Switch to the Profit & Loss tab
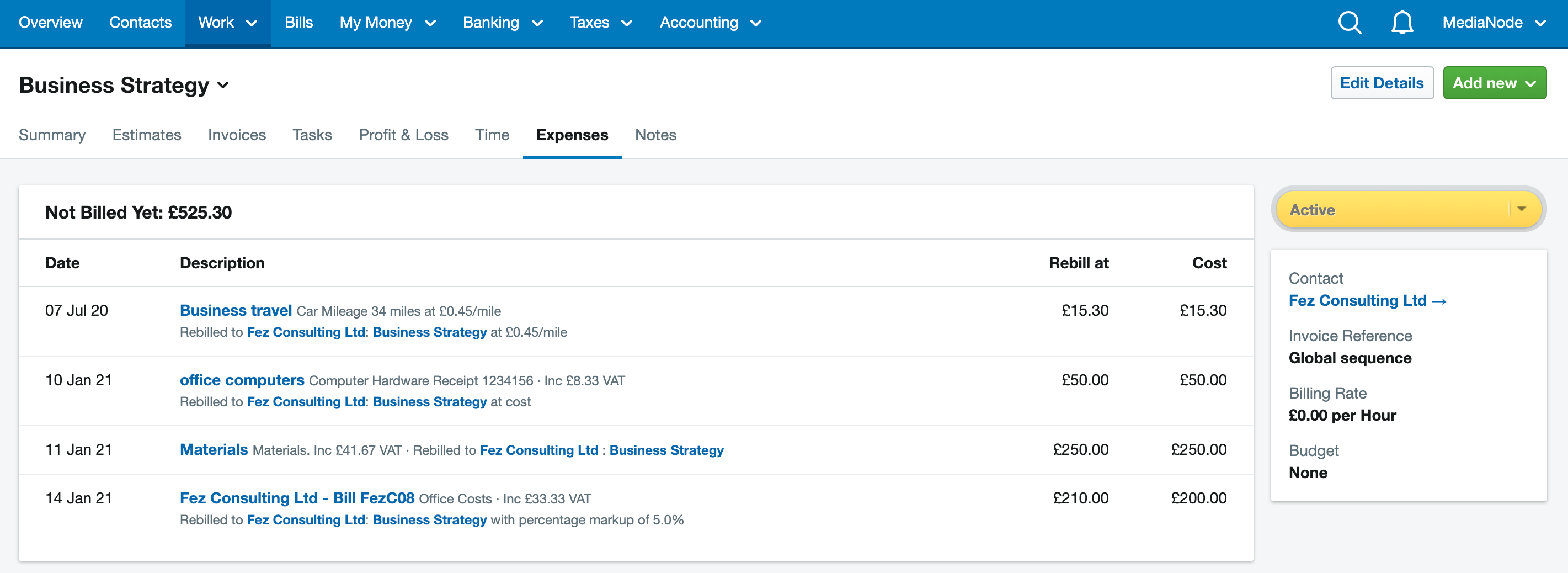The height and width of the screenshot is (573, 1568). click(x=403, y=135)
